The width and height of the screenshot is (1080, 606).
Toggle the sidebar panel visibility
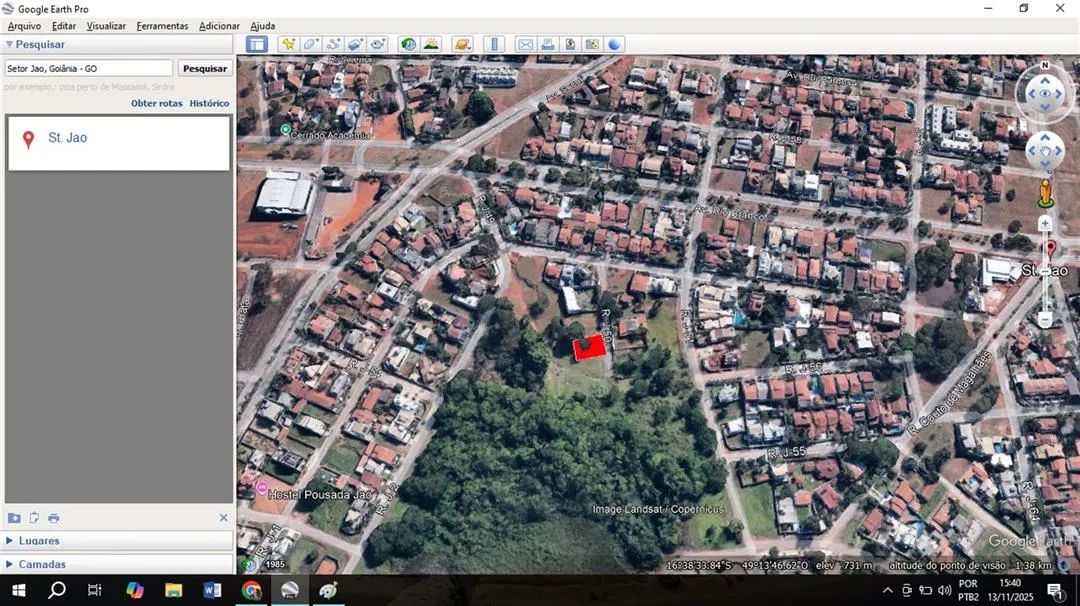[x=257, y=44]
